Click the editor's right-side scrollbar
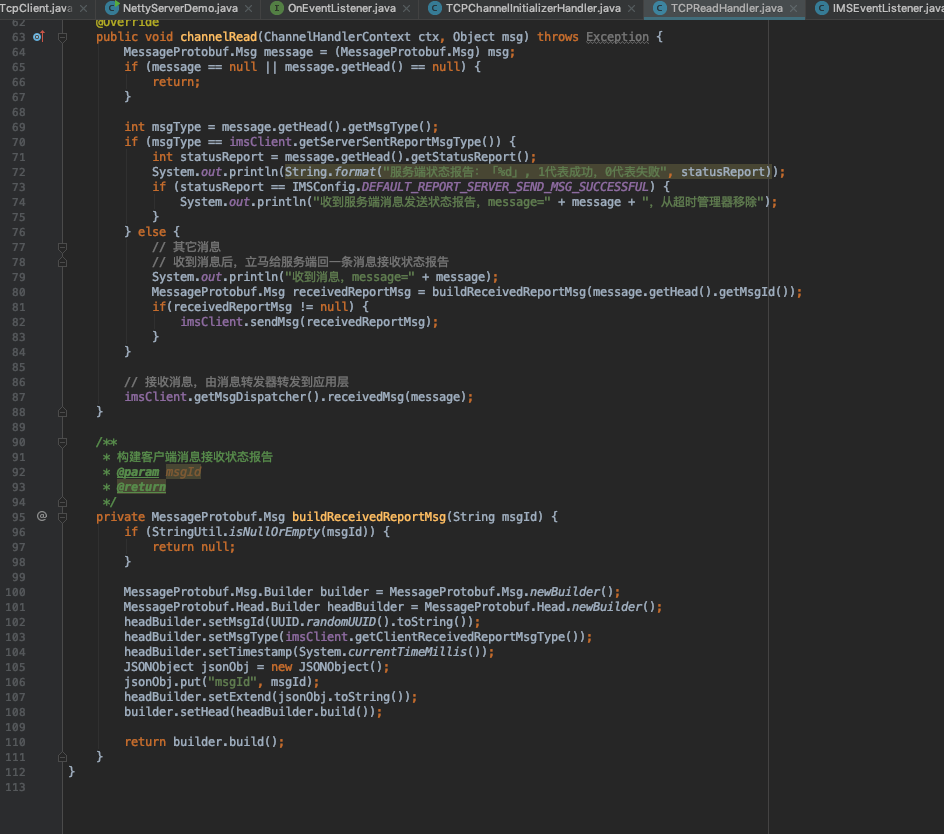The width and height of the screenshot is (944, 834). tap(939, 400)
